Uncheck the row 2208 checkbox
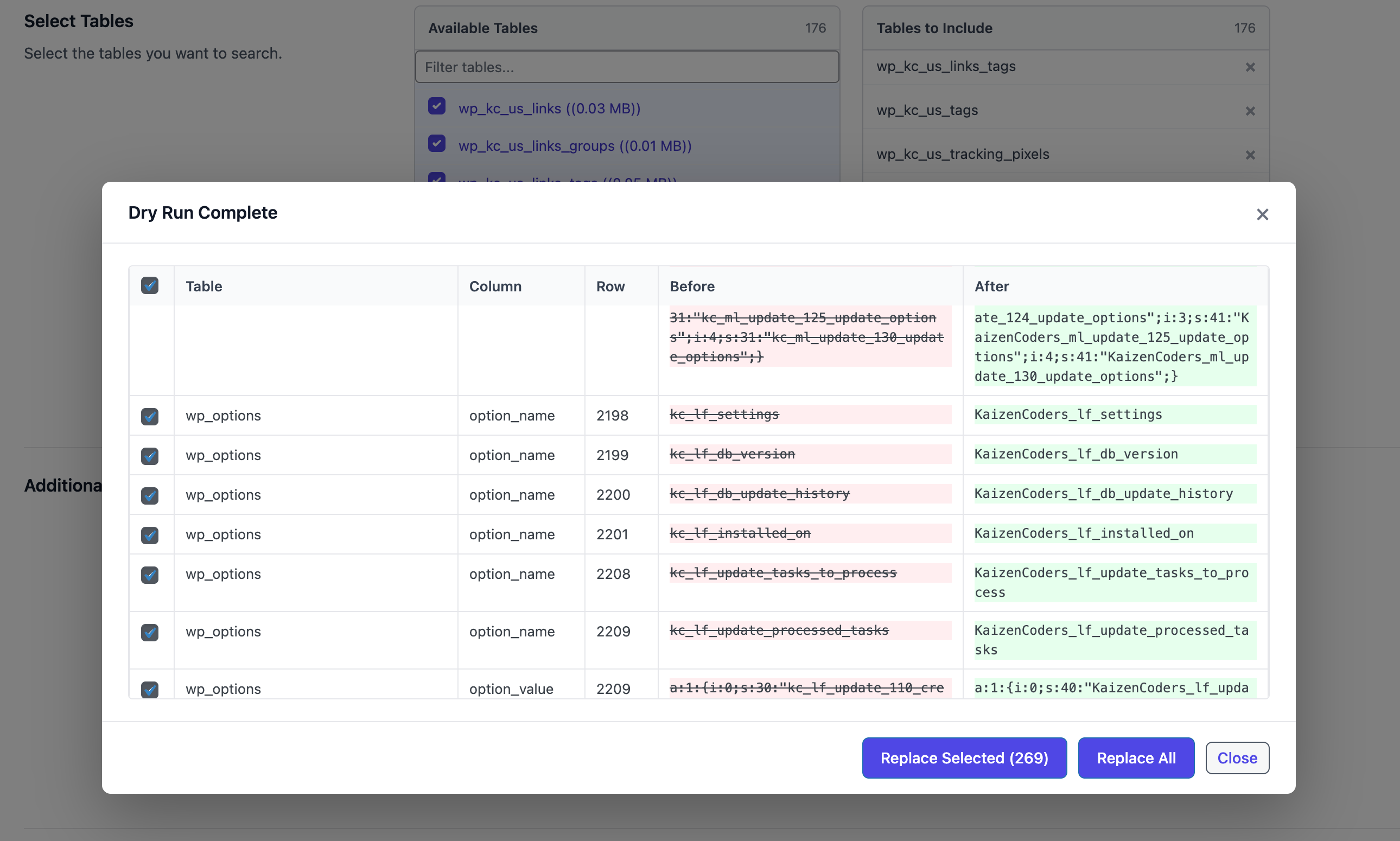1400x841 pixels. (x=150, y=575)
